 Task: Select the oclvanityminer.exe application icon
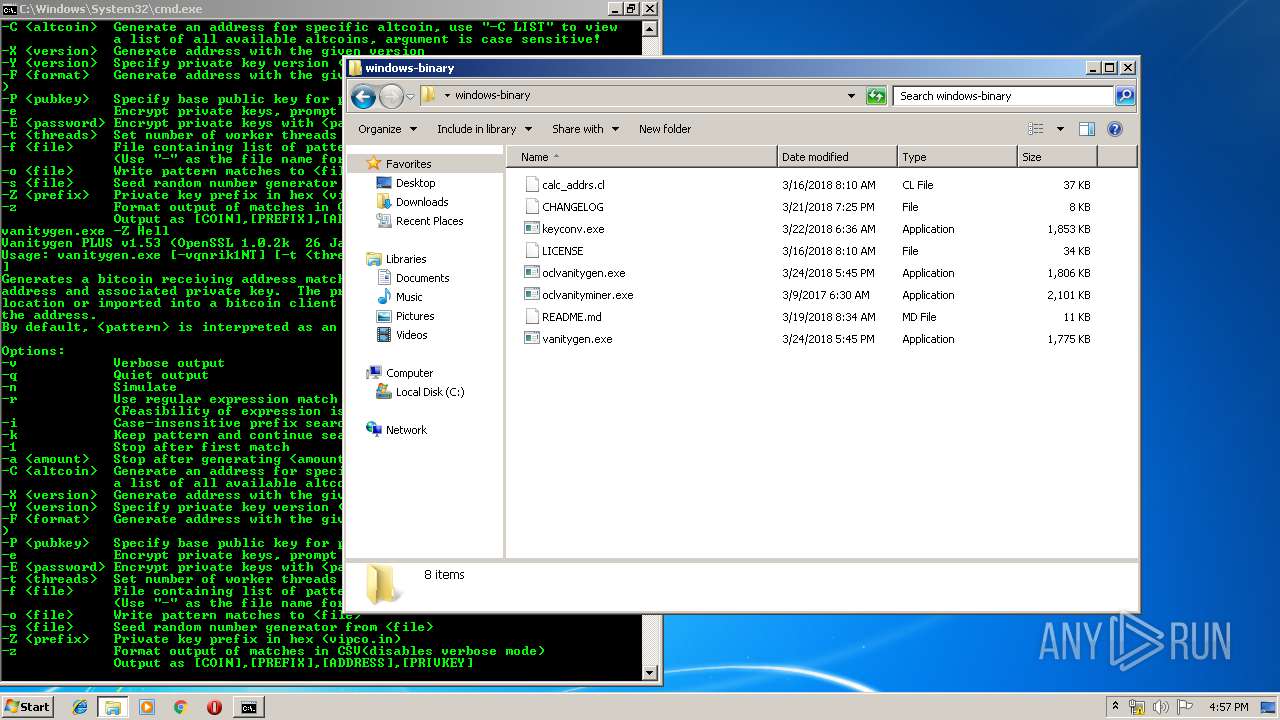pyautogui.click(x=532, y=295)
